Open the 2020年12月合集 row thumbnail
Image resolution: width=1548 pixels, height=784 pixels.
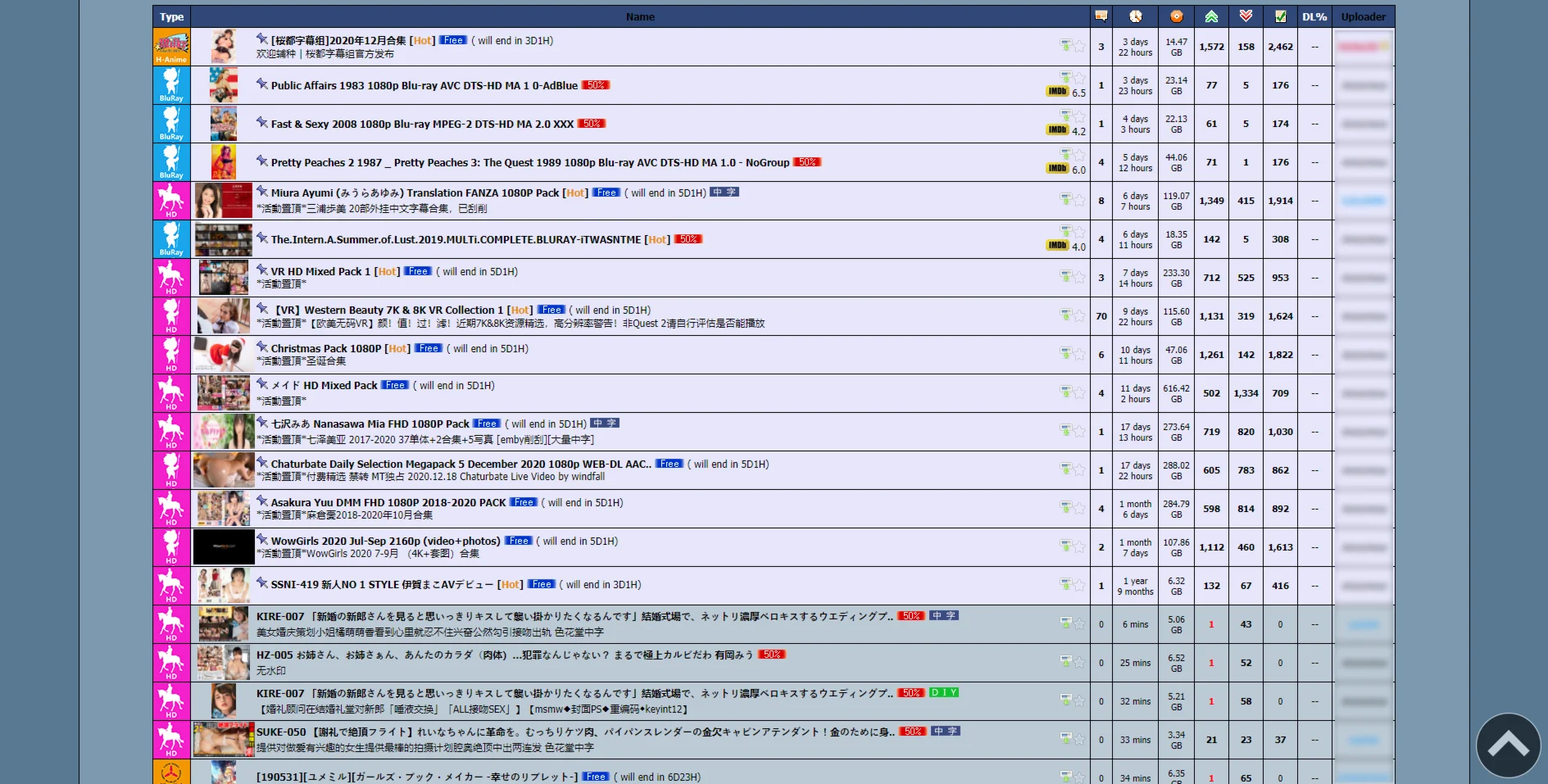point(224,47)
